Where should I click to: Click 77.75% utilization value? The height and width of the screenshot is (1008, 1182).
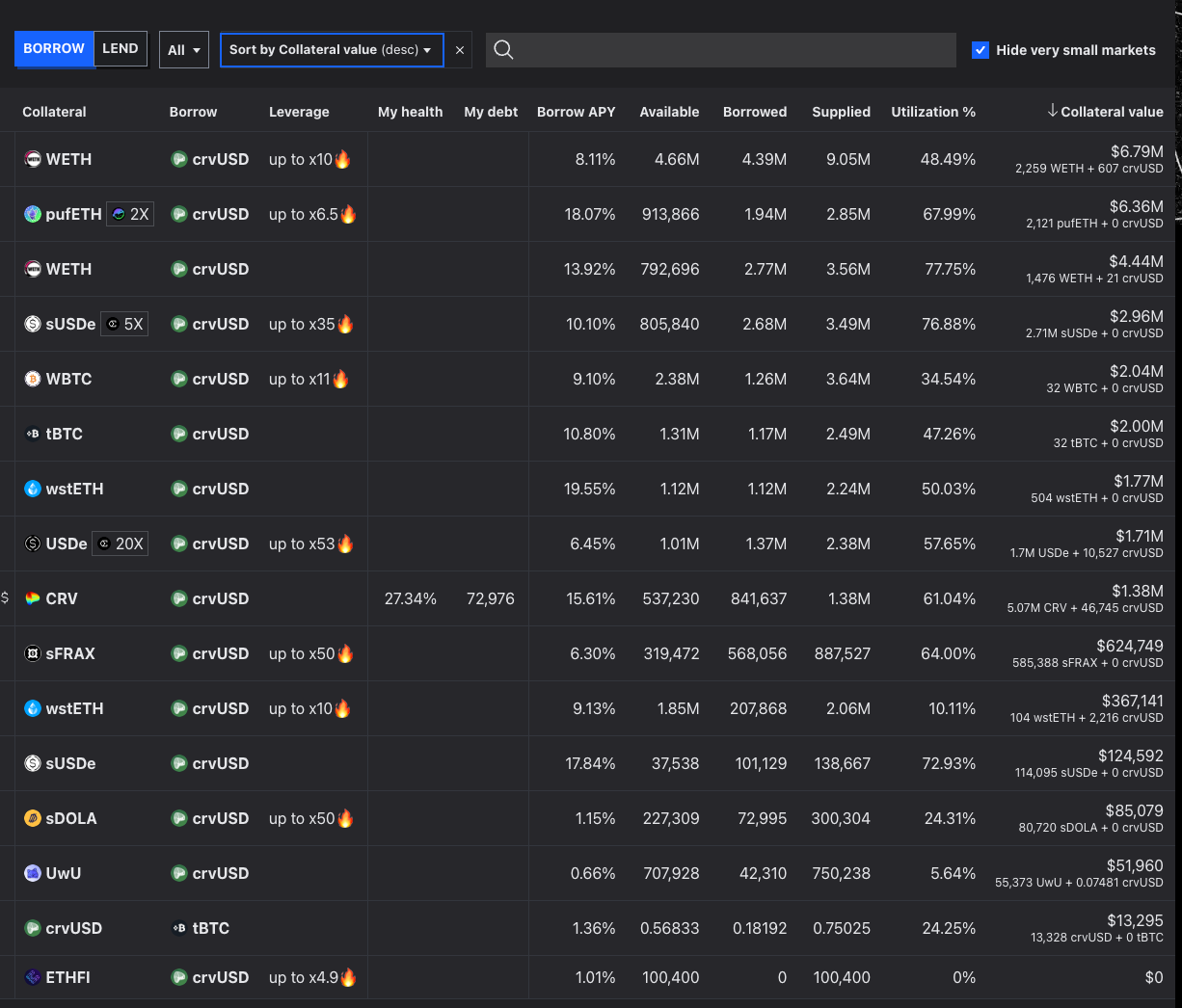coord(950,269)
